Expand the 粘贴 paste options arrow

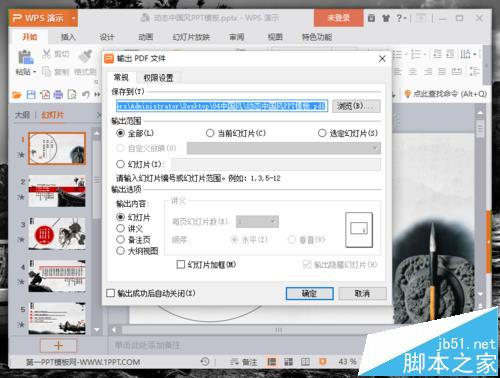(34, 72)
